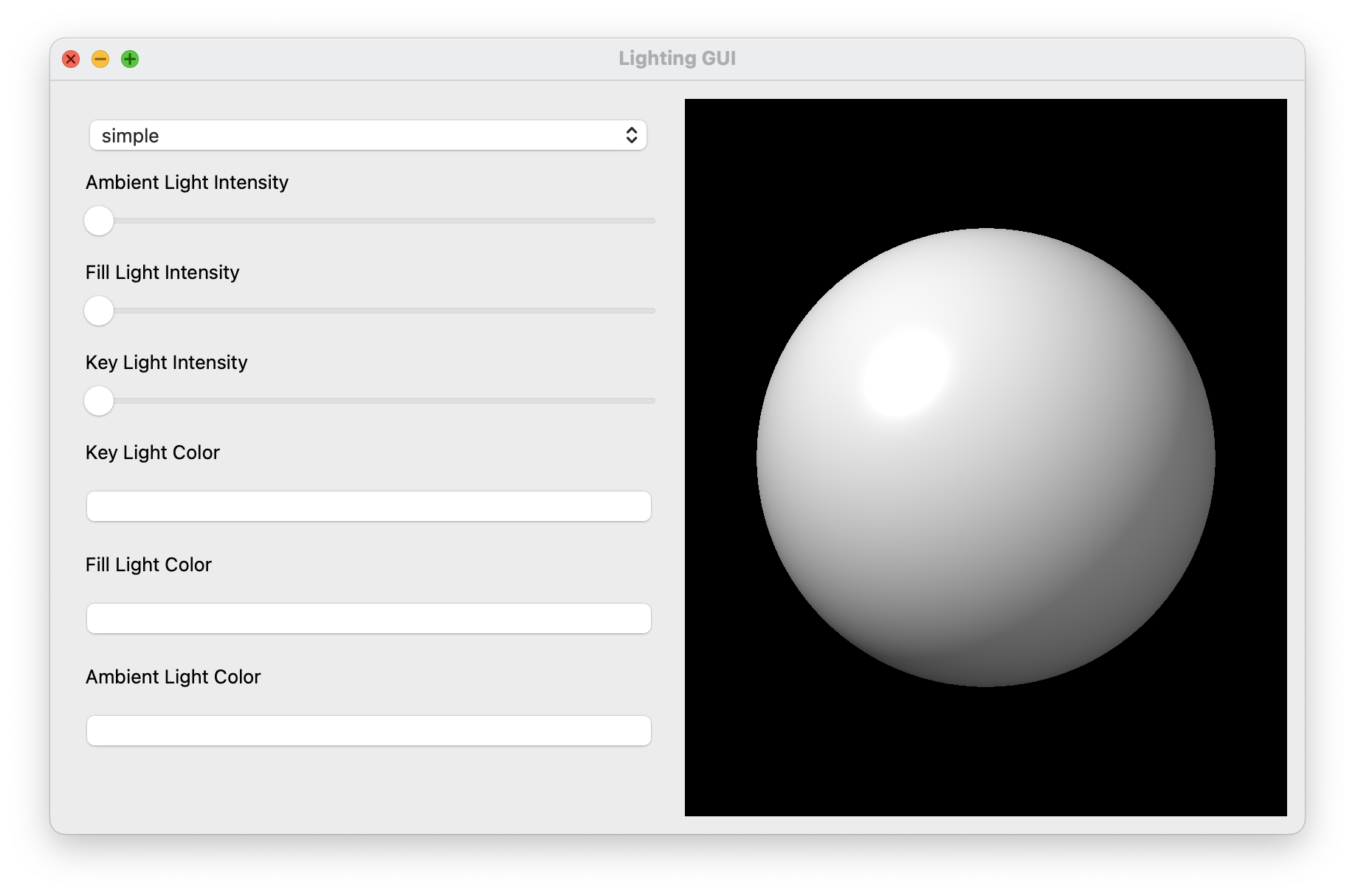Focus the Ambient Light Color input field
This screenshot has width=1355, height=896.
pos(368,731)
